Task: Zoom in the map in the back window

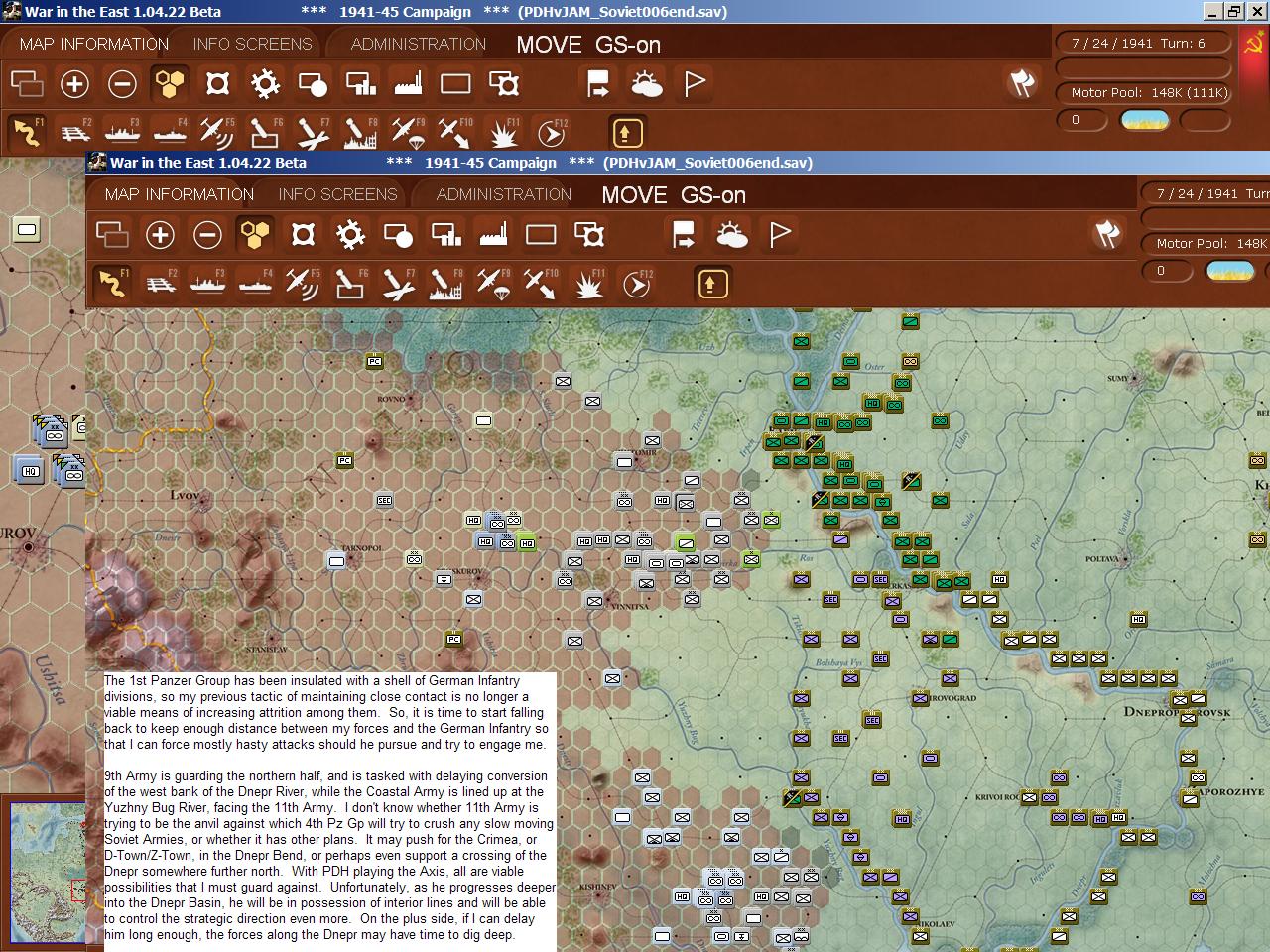Action: (74, 84)
